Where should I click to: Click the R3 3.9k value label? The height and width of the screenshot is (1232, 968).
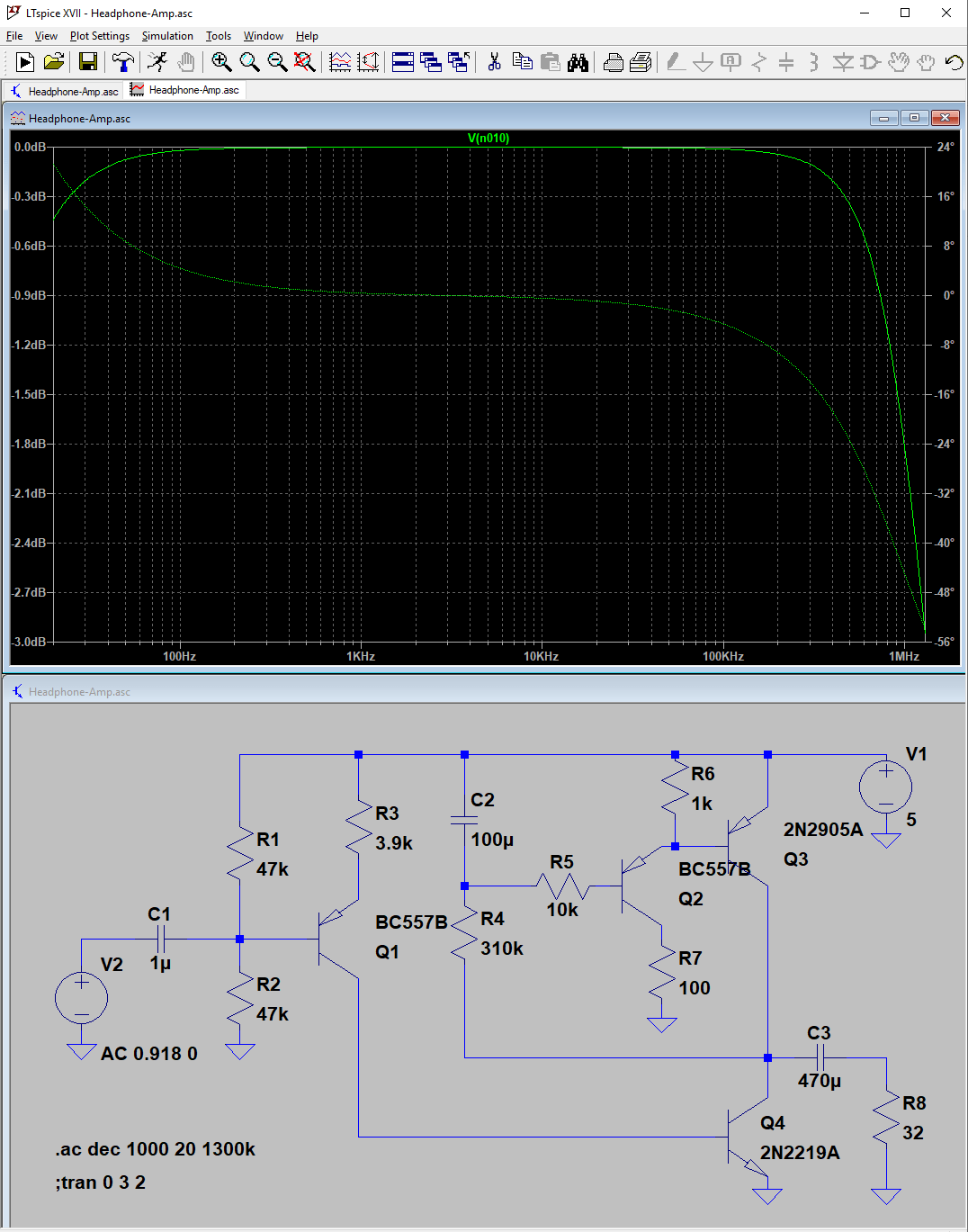click(x=394, y=843)
